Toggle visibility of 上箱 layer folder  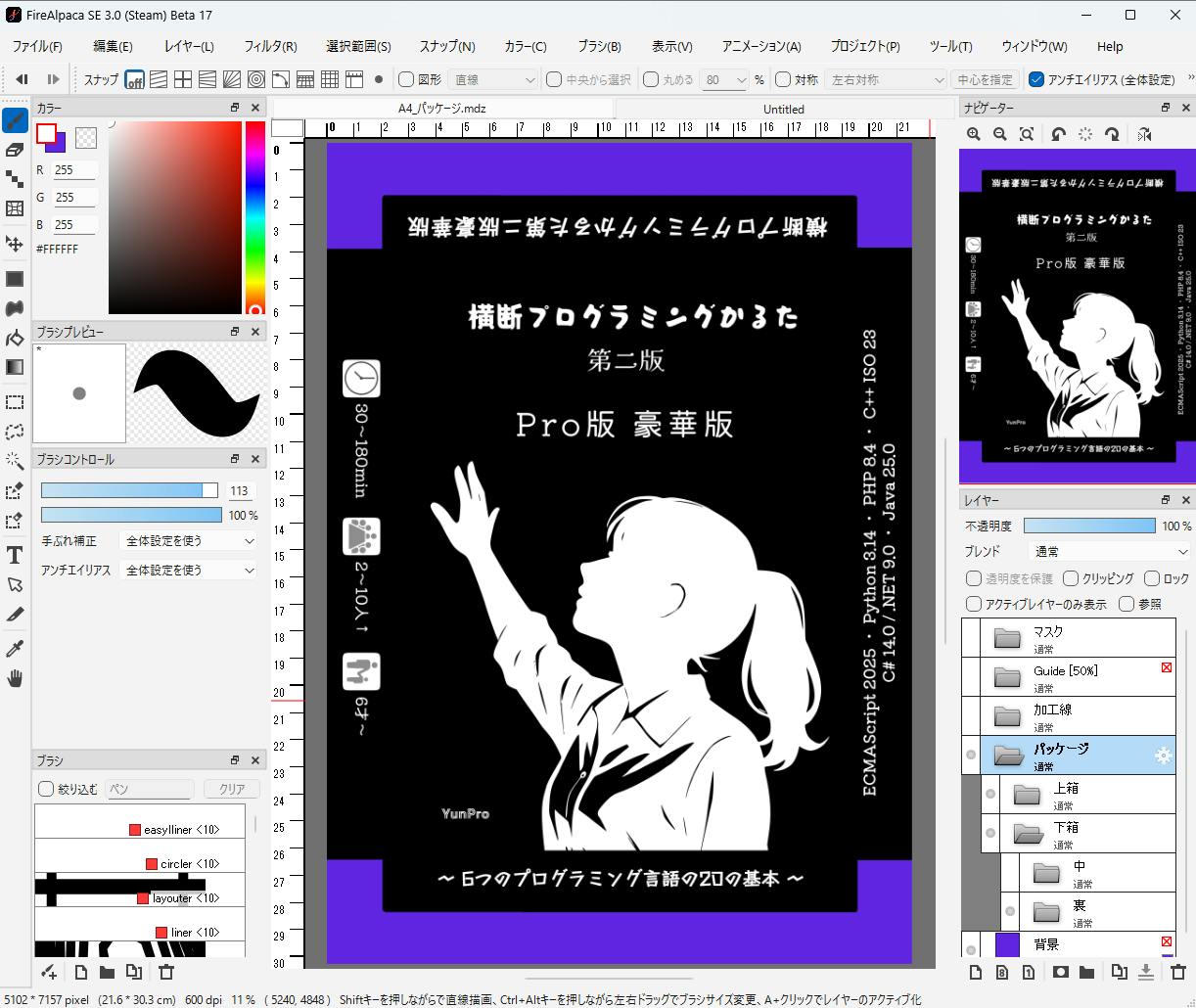point(990,794)
